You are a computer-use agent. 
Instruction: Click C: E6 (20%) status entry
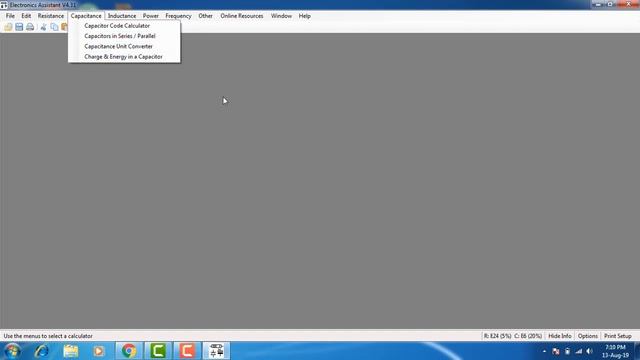pyautogui.click(x=528, y=336)
